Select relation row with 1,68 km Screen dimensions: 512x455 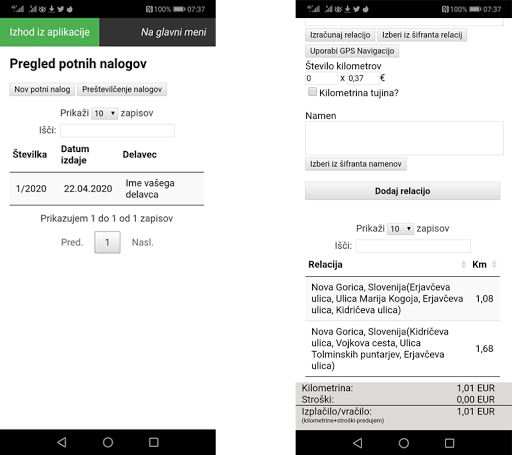pyautogui.click(x=402, y=349)
